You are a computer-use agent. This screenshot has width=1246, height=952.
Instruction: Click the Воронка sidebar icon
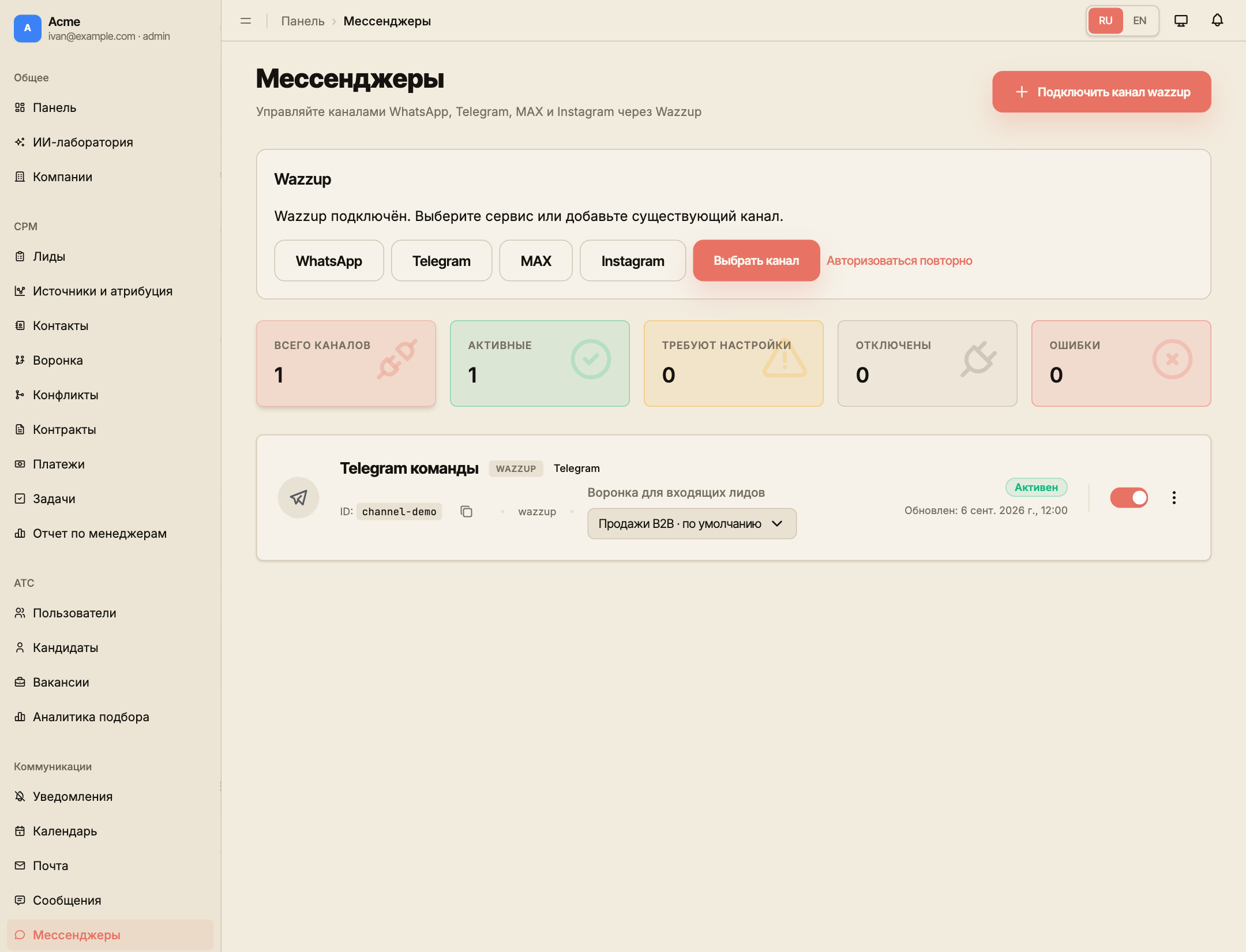(x=20, y=360)
